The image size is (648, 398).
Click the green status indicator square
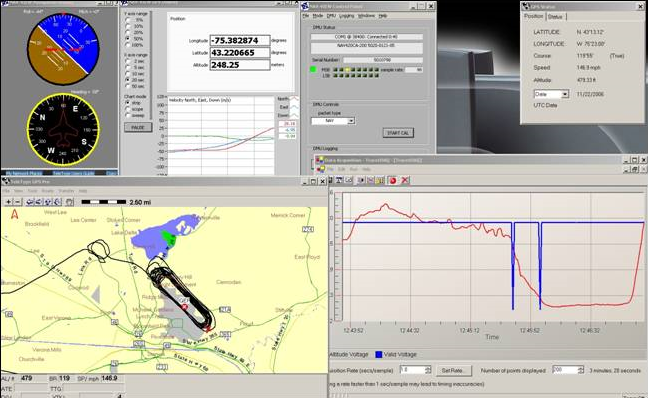tap(313, 69)
